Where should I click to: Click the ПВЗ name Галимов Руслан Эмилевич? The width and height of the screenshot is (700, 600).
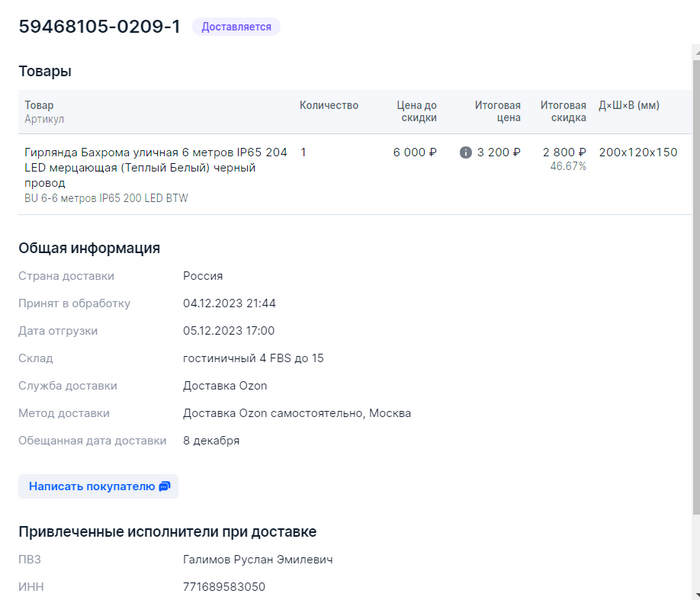(257, 560)
